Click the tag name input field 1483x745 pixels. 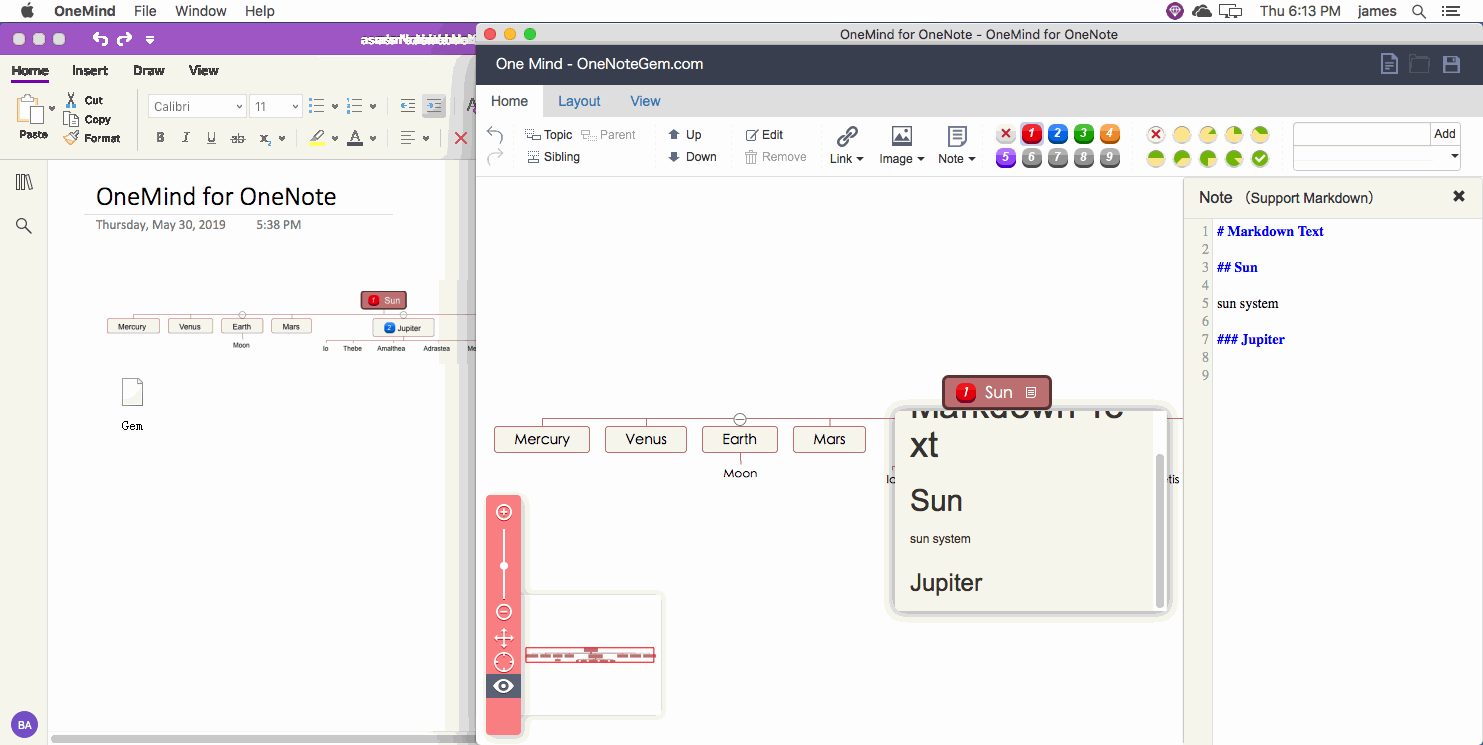[1362, 134]
